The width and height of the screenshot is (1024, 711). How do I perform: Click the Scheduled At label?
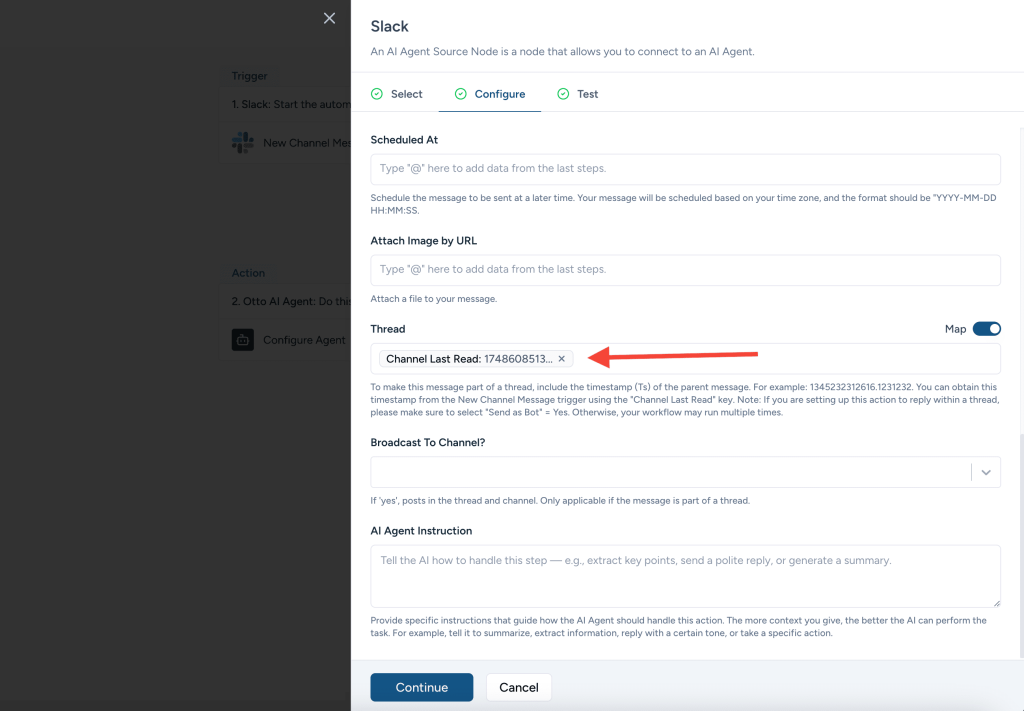404,140
